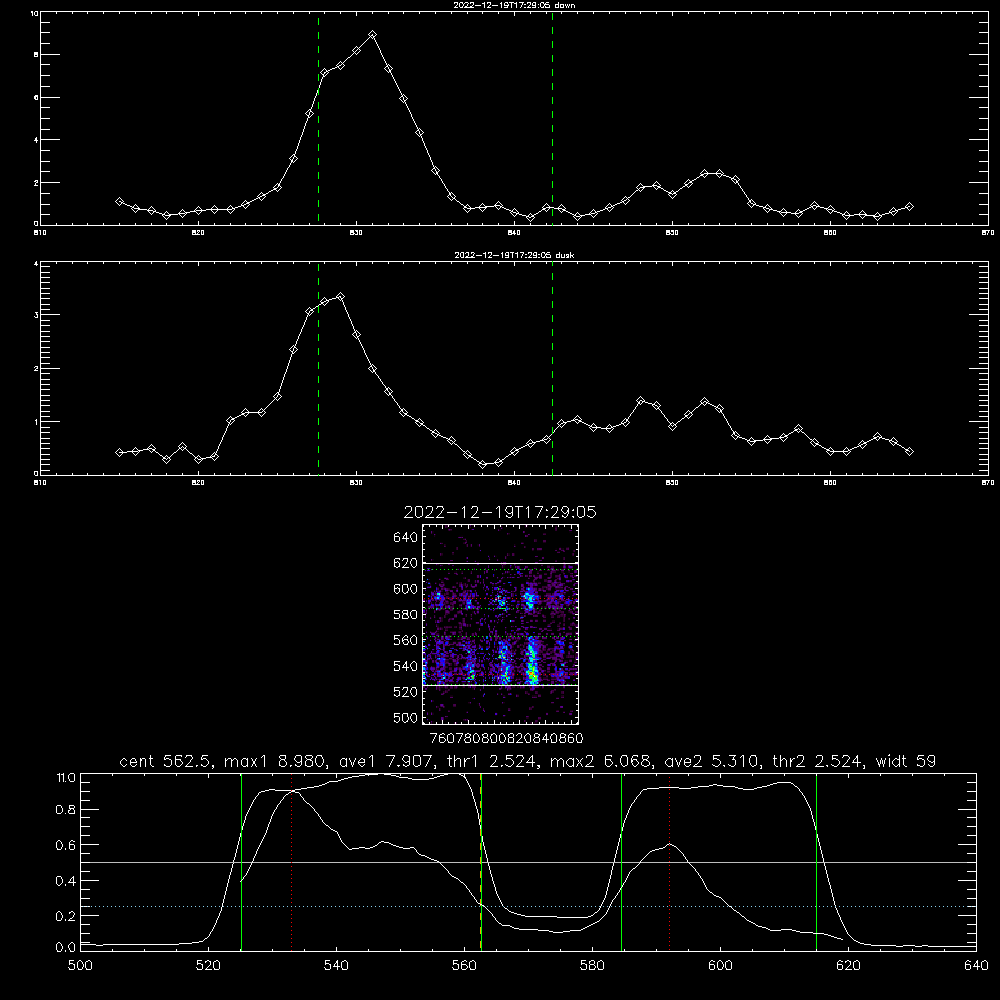Click the 'max1 8.980' value
The height and width of the screenshot is (1000, 1000).
[x=276, y=761]
